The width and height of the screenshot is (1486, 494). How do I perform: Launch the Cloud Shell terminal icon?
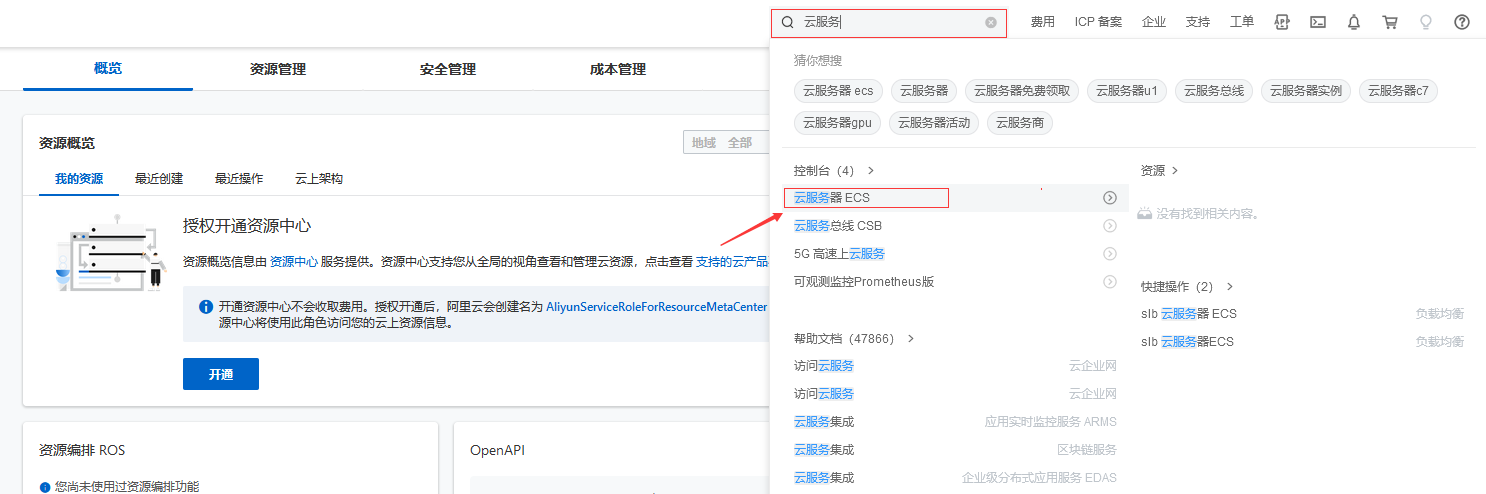click(x=1318, y=22)
